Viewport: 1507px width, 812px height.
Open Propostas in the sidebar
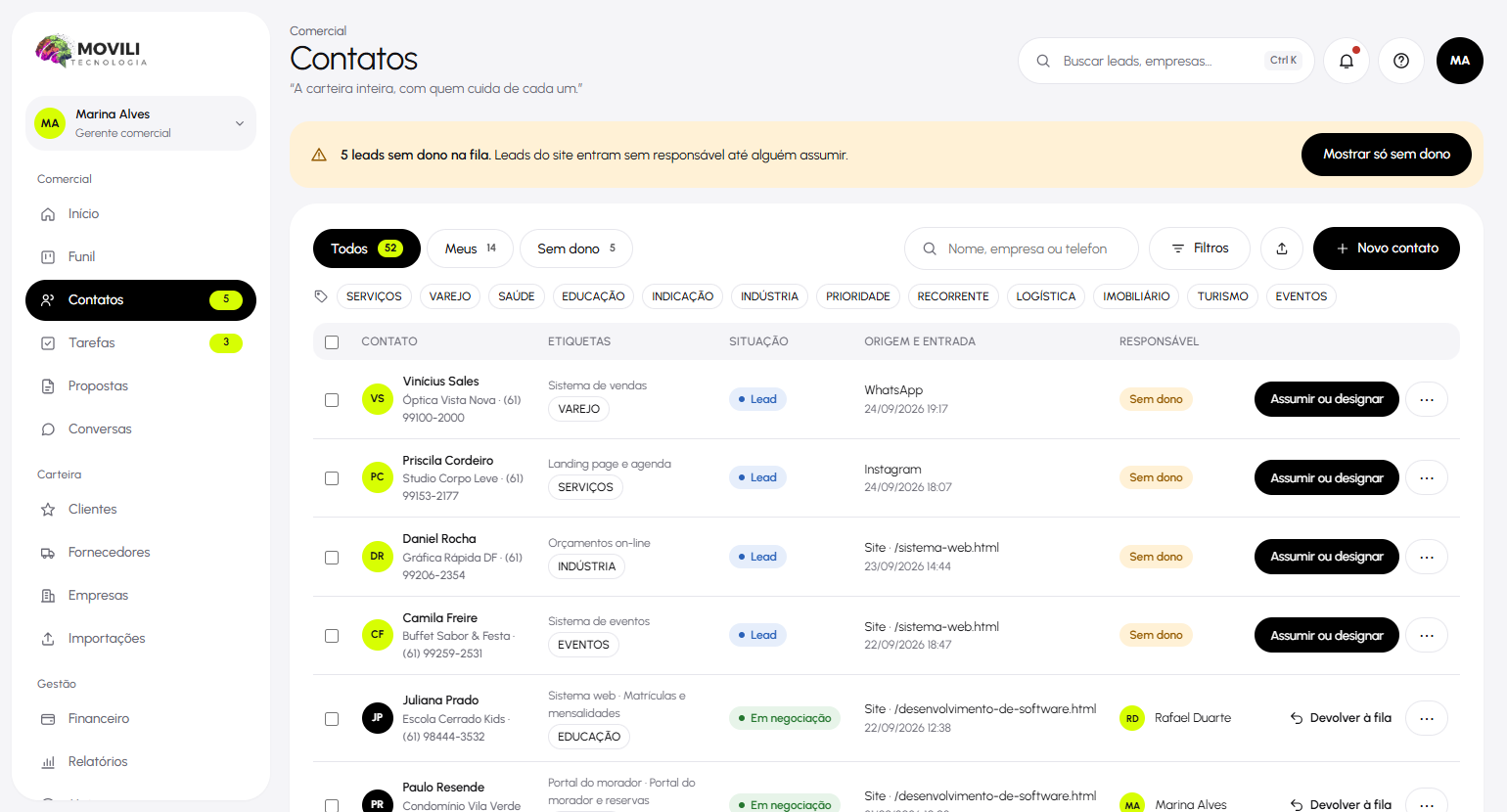(x=141, y=386)
